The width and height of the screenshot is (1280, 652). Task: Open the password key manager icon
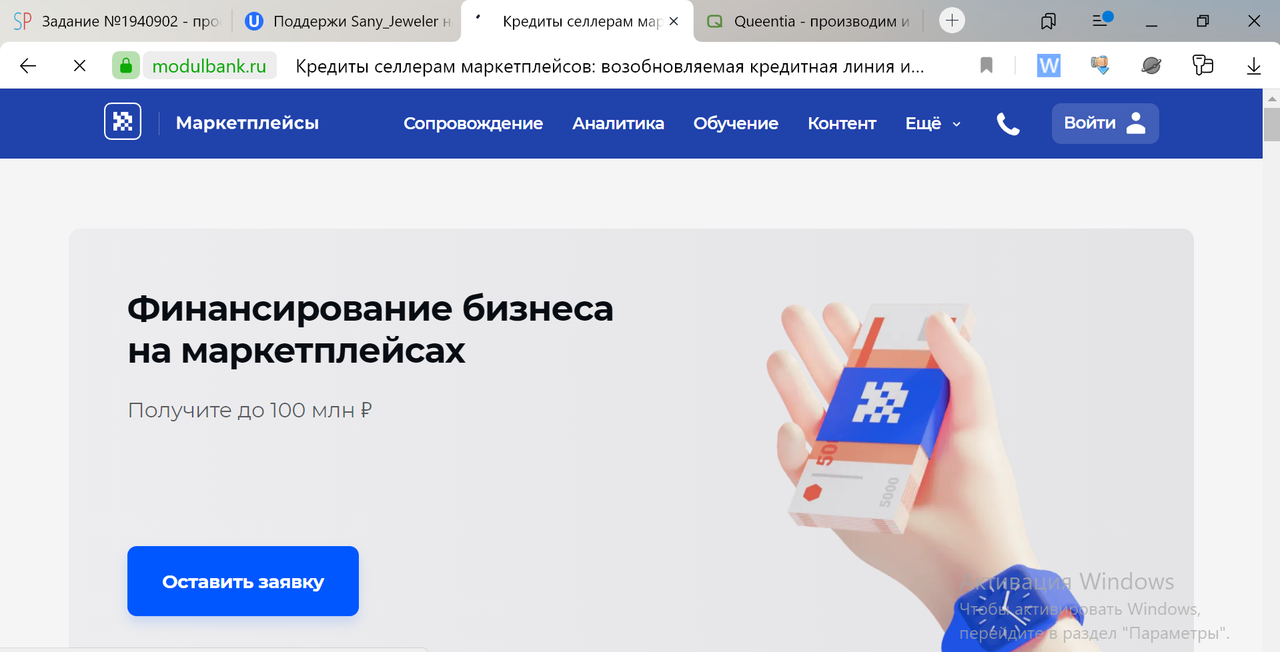tap(1203, 66)
